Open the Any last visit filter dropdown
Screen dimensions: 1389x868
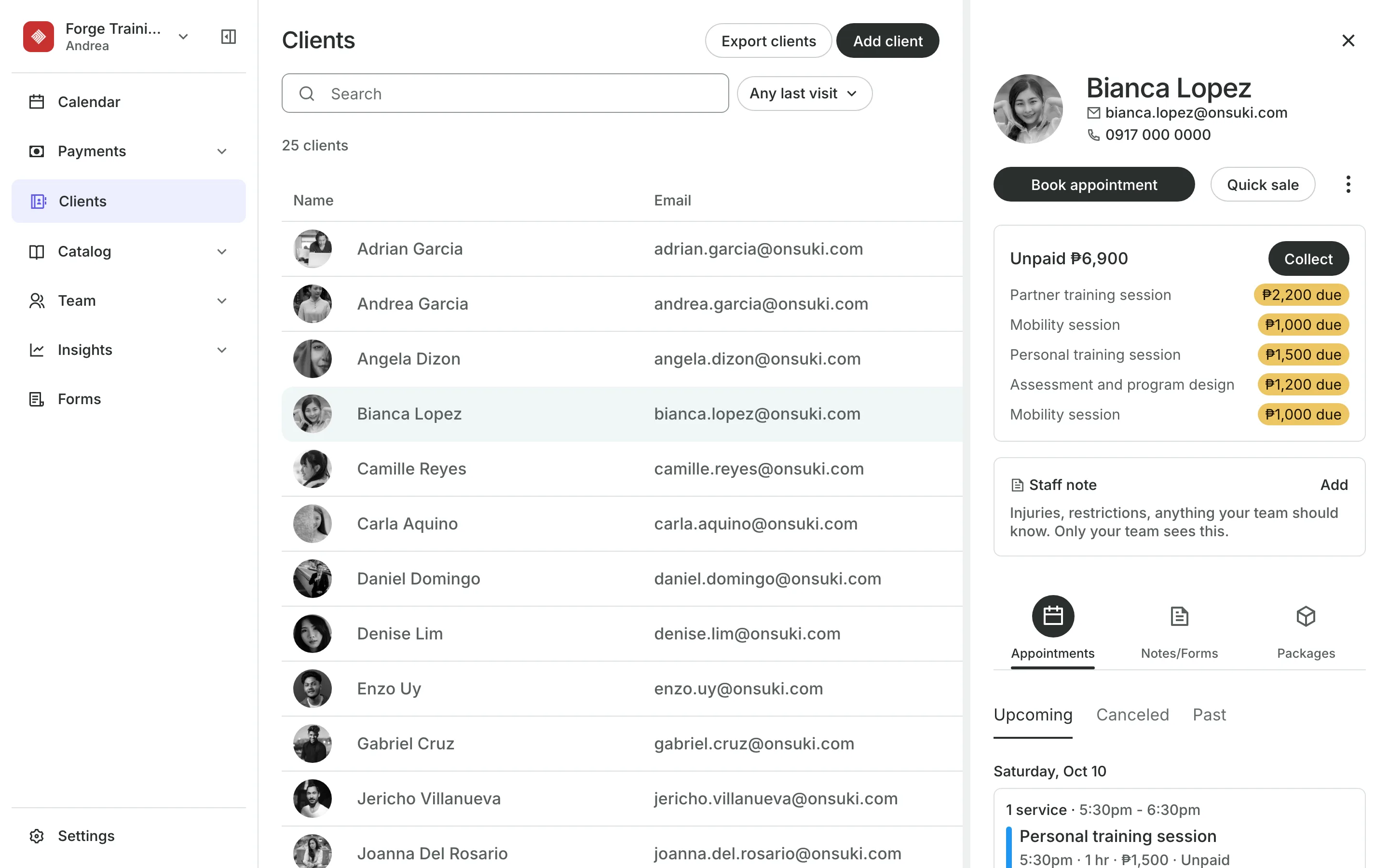(x=804, y=94)
